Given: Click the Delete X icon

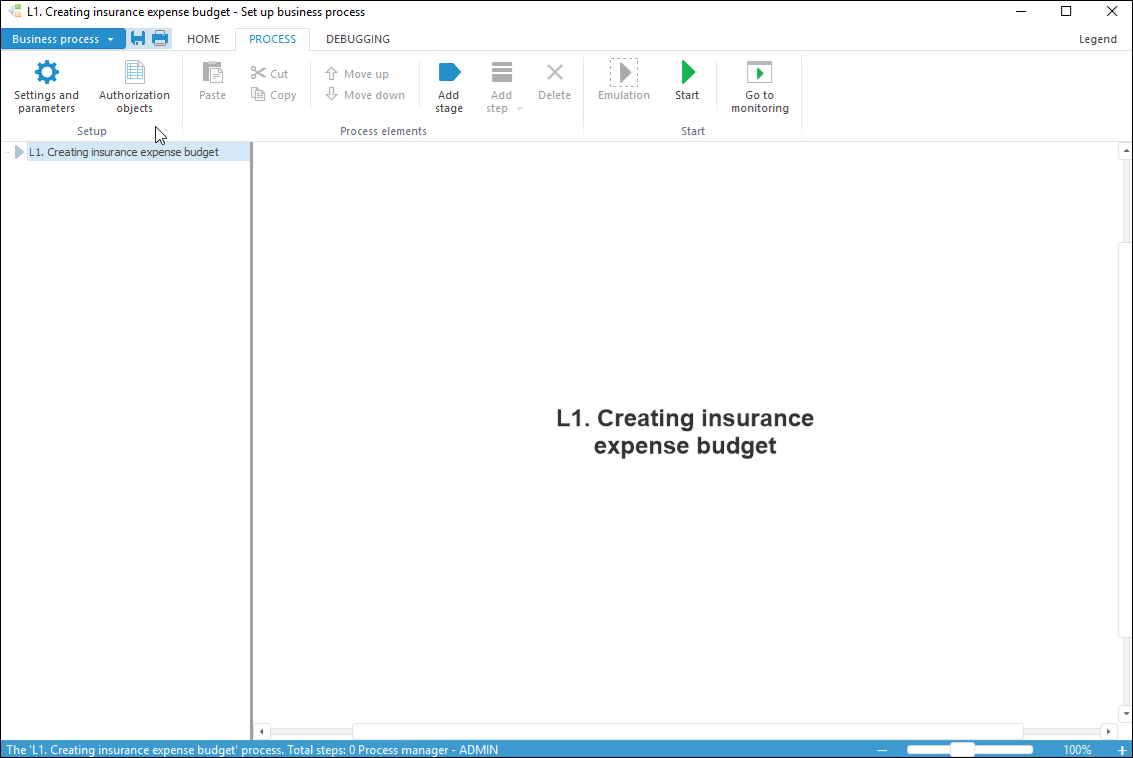Looking at the screenshot, I should coord(554,73).
